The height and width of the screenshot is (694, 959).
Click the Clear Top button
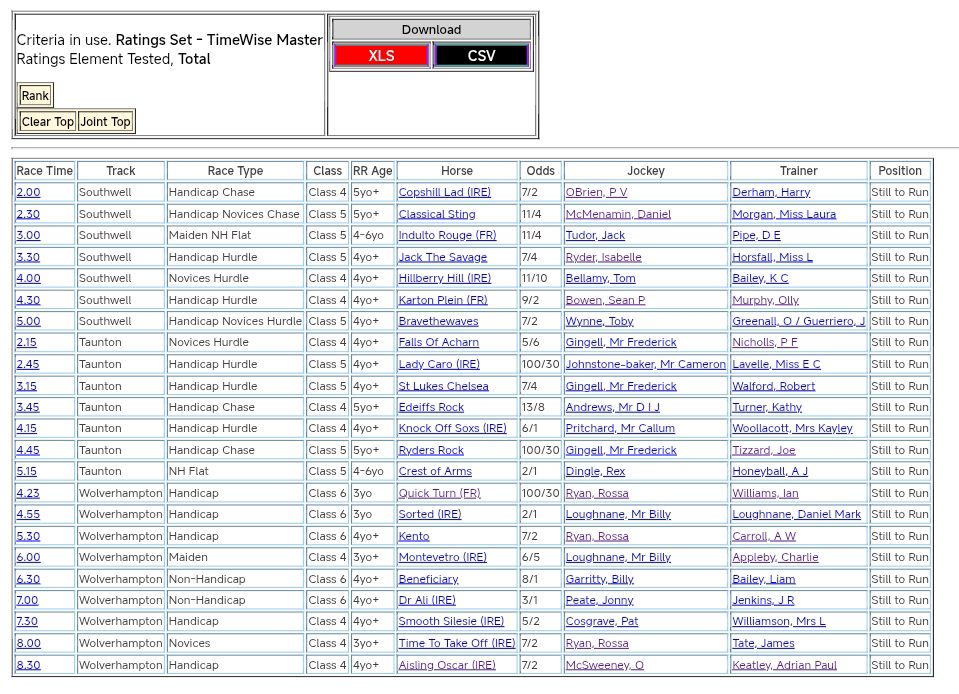point(48,122)
